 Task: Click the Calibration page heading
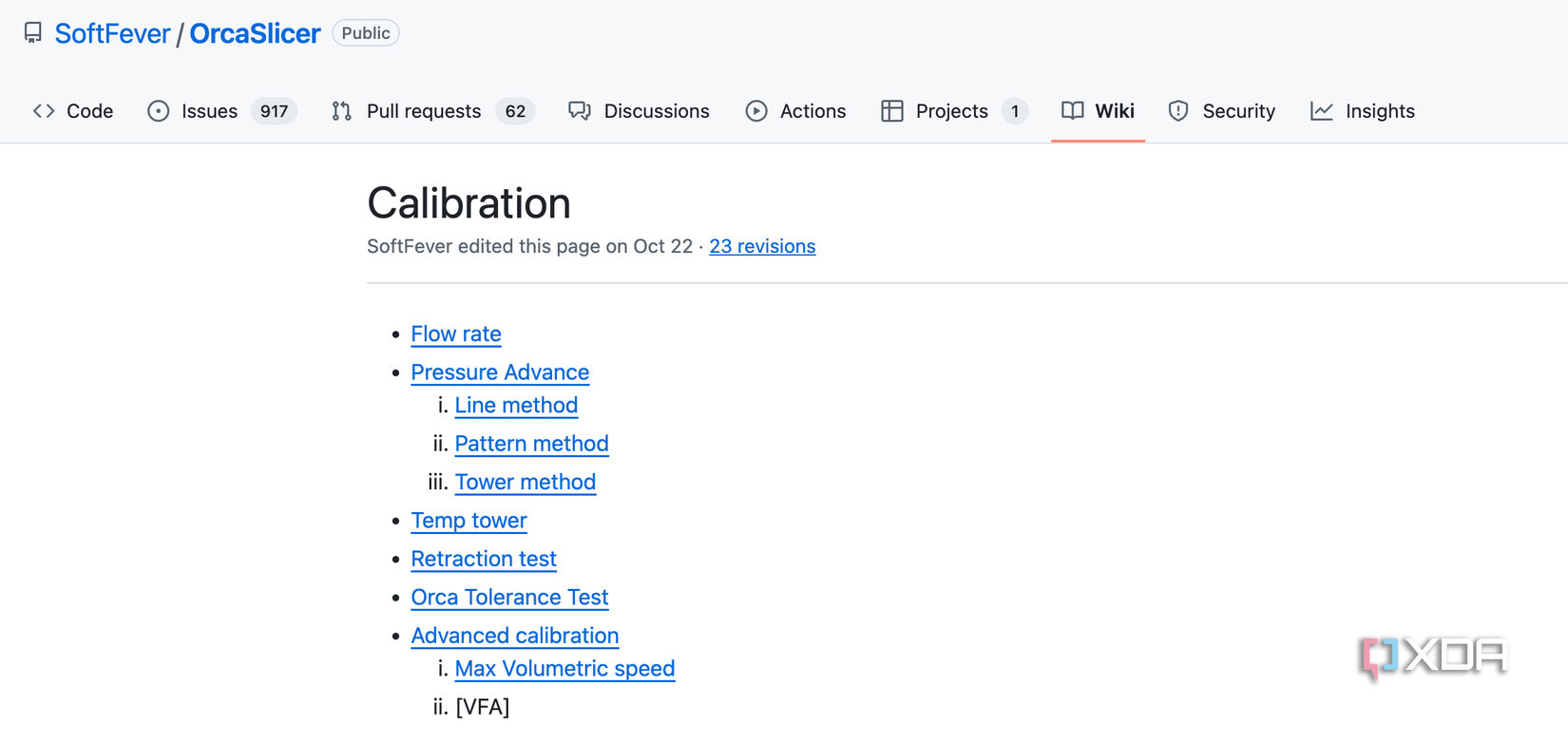coord(469,202)
